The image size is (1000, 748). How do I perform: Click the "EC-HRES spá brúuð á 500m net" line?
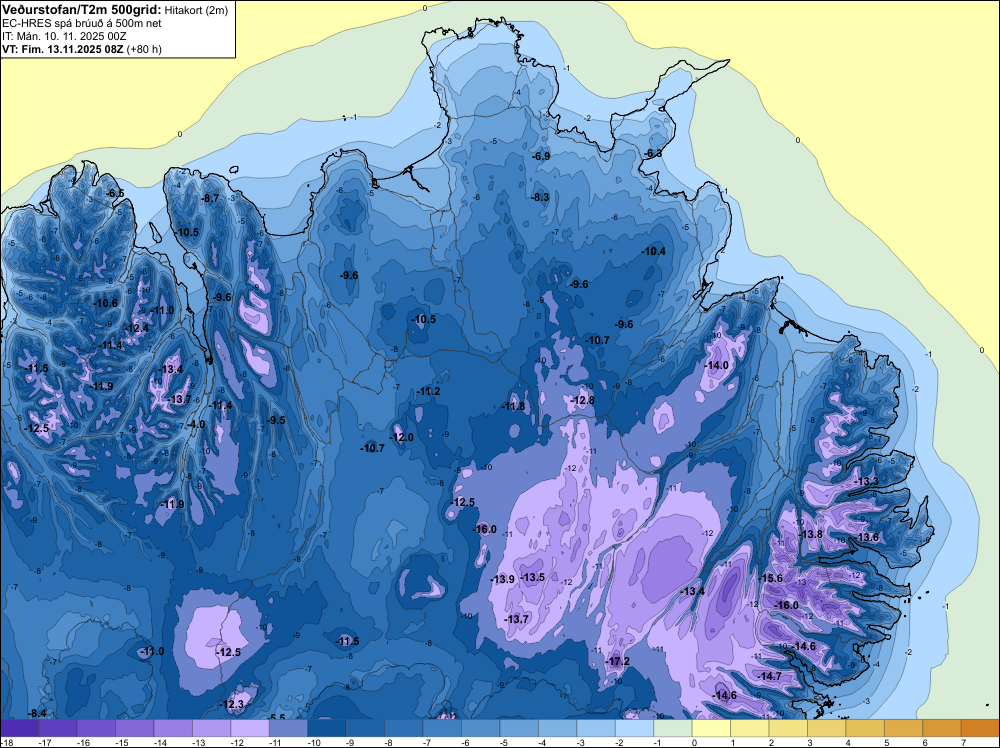pos(82,24)
